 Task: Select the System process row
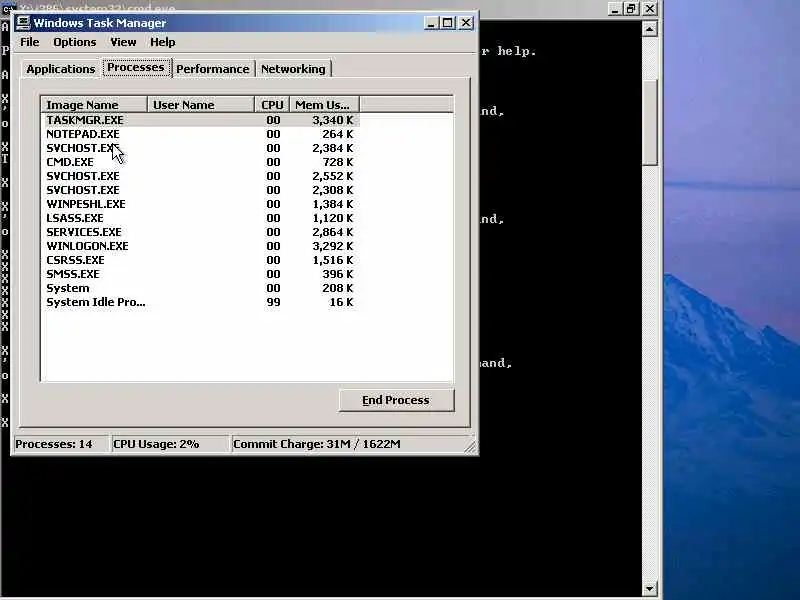click(x=200, y=288)
